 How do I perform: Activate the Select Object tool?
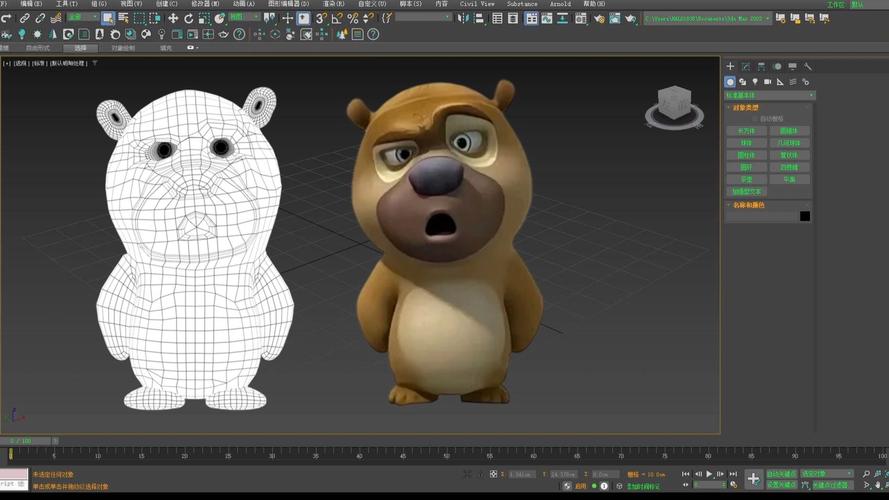pos(108,19)
